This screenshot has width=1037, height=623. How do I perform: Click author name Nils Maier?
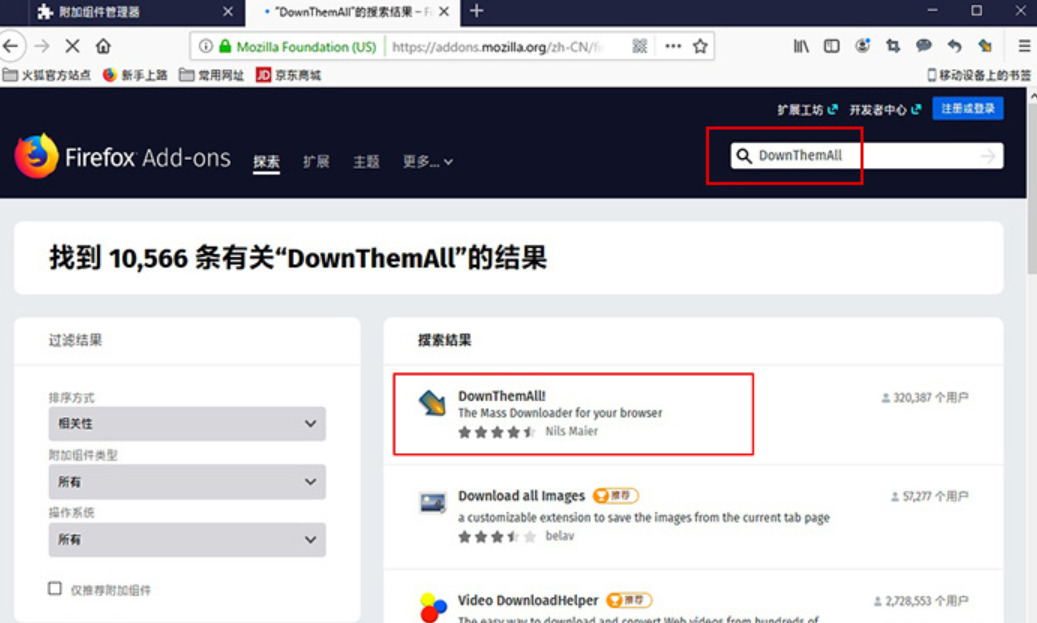[x=571, y=431]
